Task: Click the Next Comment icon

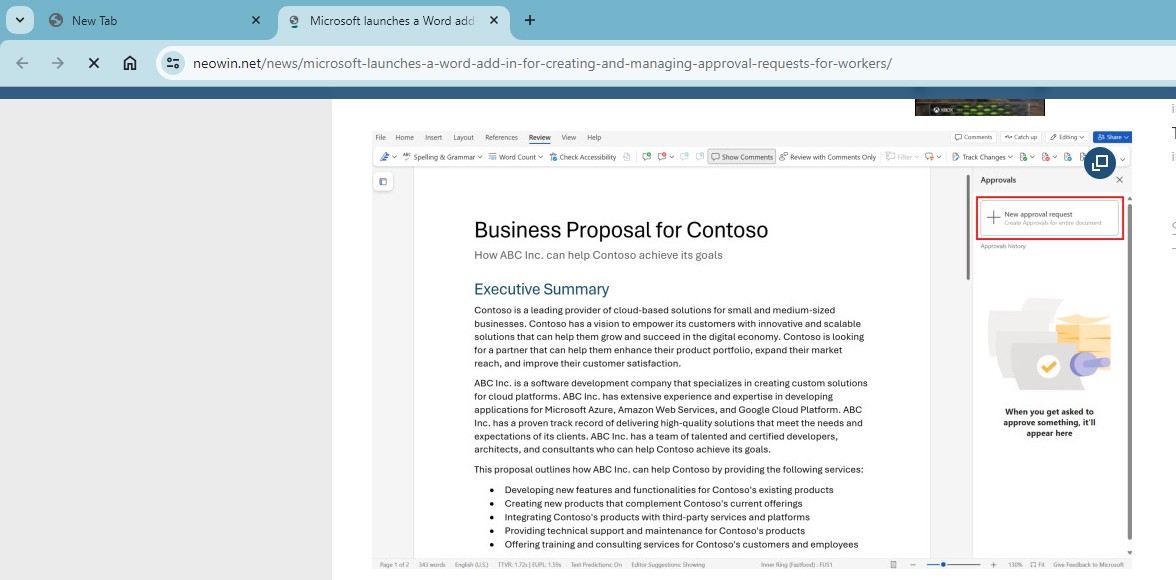Action: [700, 157]
